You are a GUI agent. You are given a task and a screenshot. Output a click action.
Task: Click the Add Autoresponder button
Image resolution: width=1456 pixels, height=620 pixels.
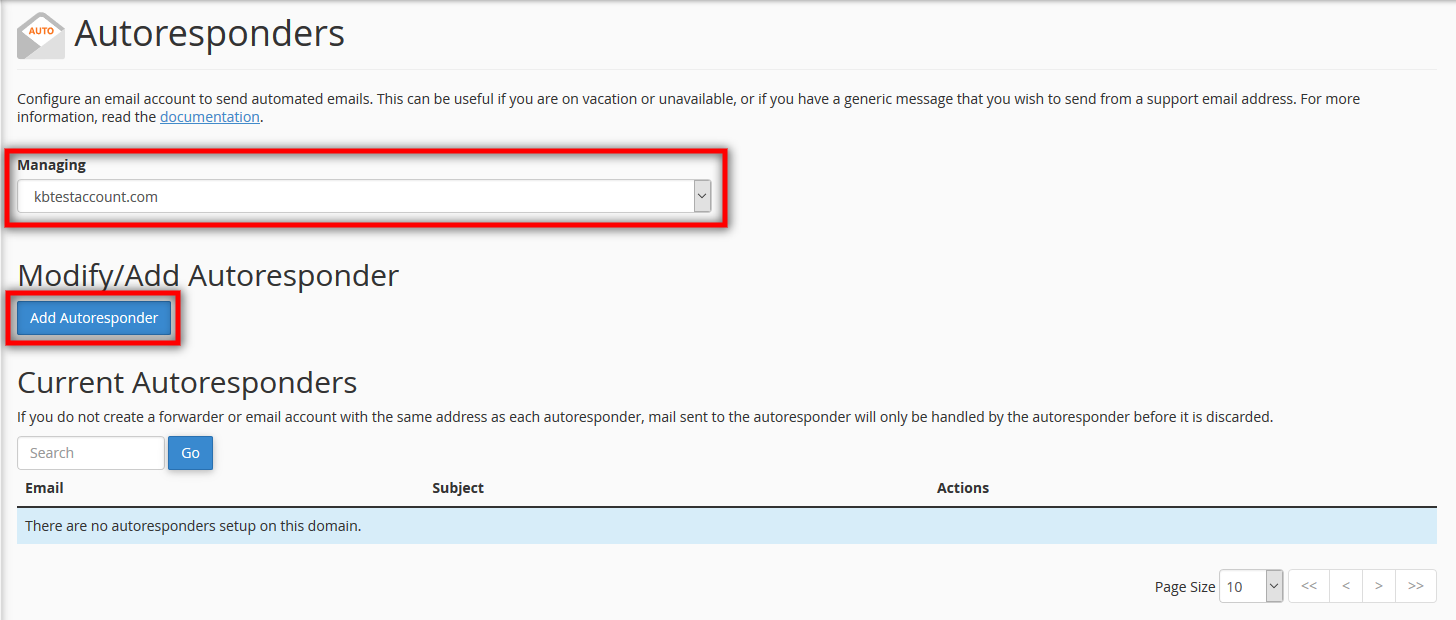94,318
